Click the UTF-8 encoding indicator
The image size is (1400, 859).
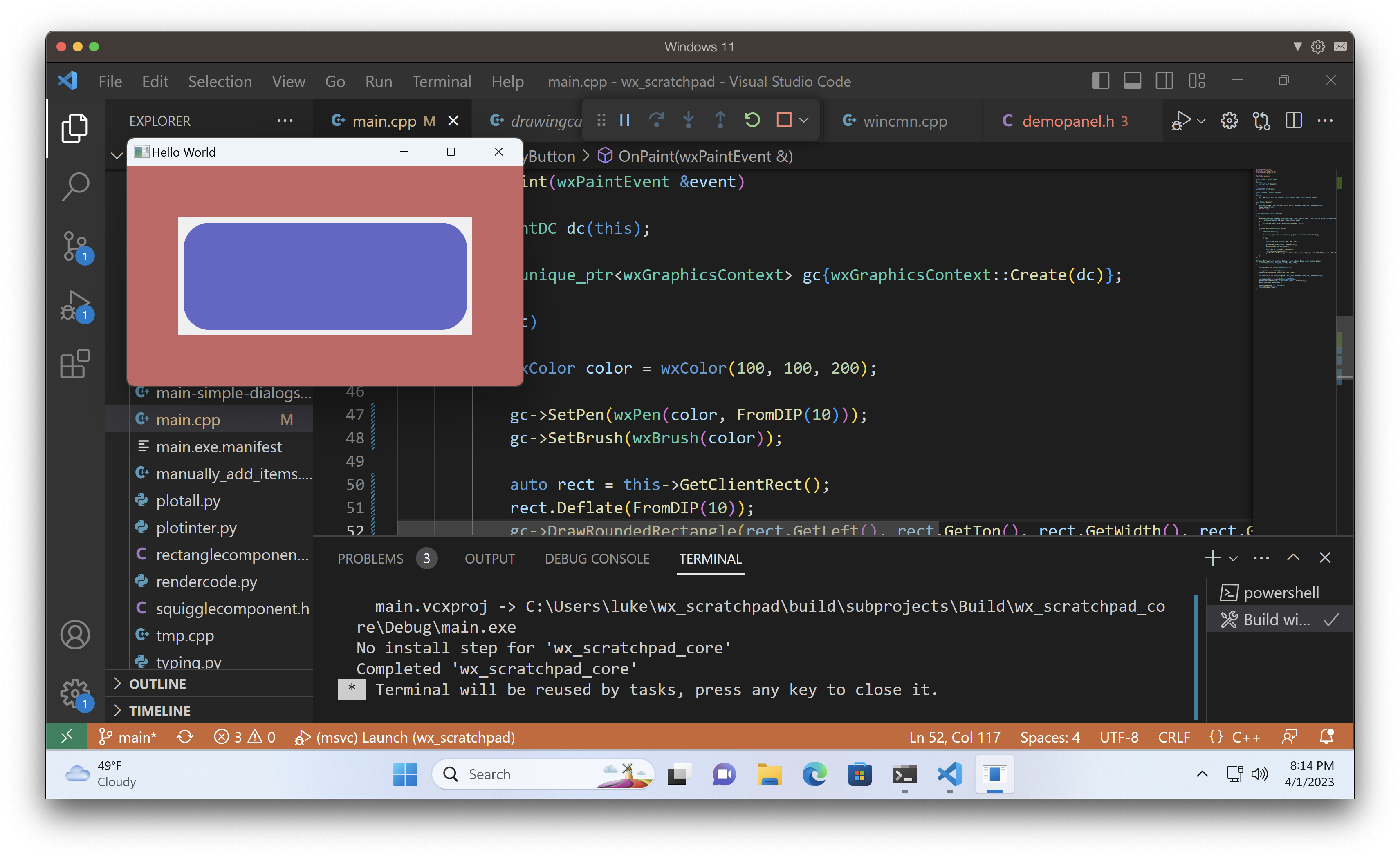pos(1119,737)
